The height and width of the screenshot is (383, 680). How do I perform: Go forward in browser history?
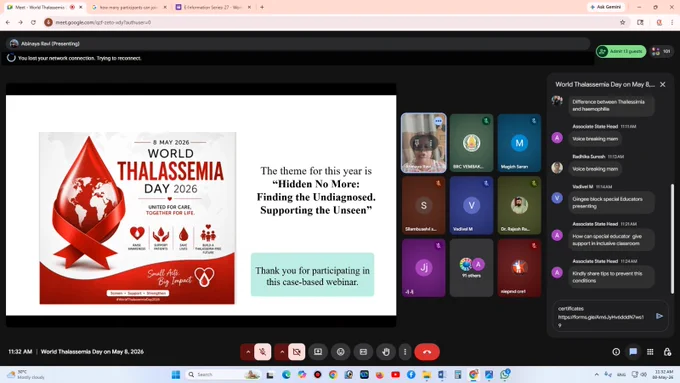20,22
